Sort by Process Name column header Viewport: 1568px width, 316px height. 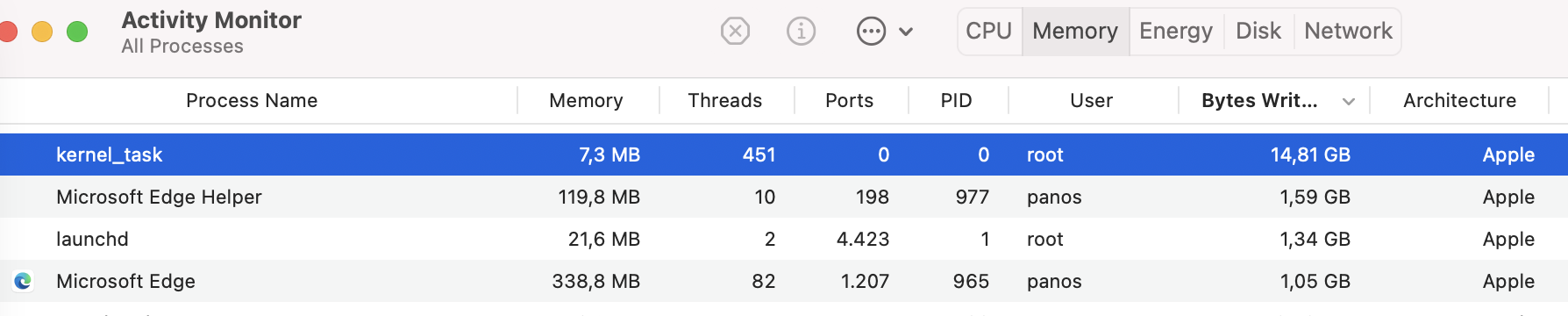point(252,101)
